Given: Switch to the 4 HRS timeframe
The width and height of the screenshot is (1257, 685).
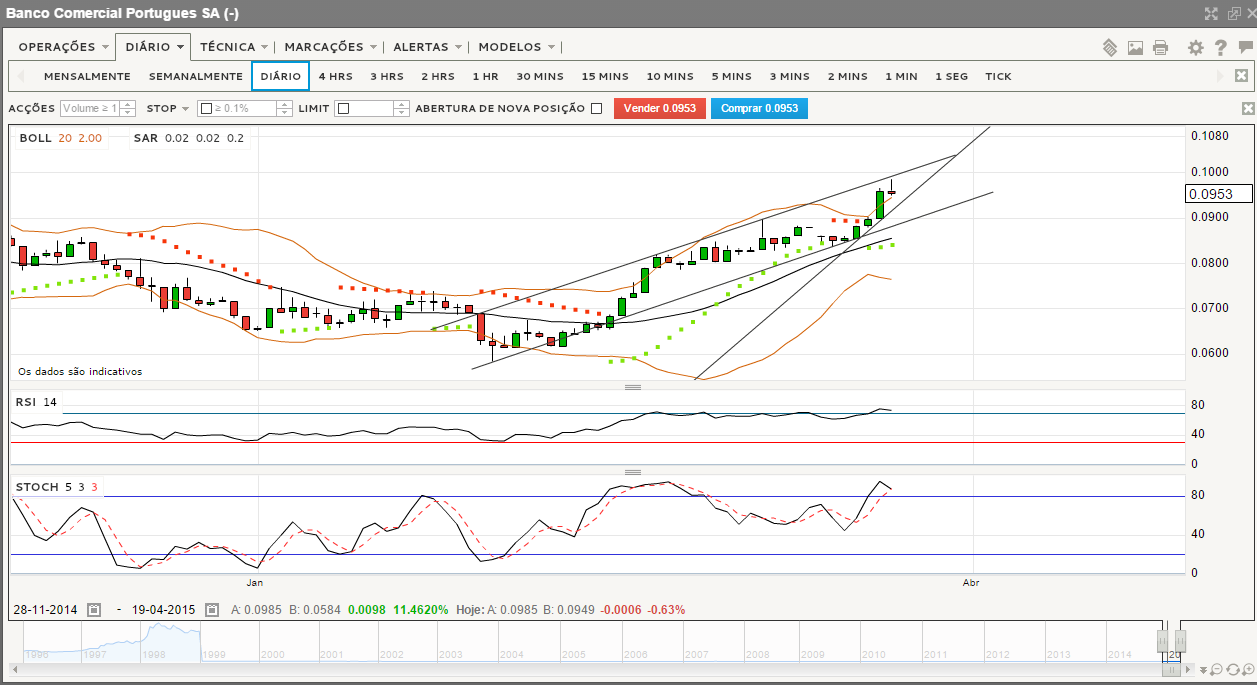Looking at the screenshot, I should [335, 76].
